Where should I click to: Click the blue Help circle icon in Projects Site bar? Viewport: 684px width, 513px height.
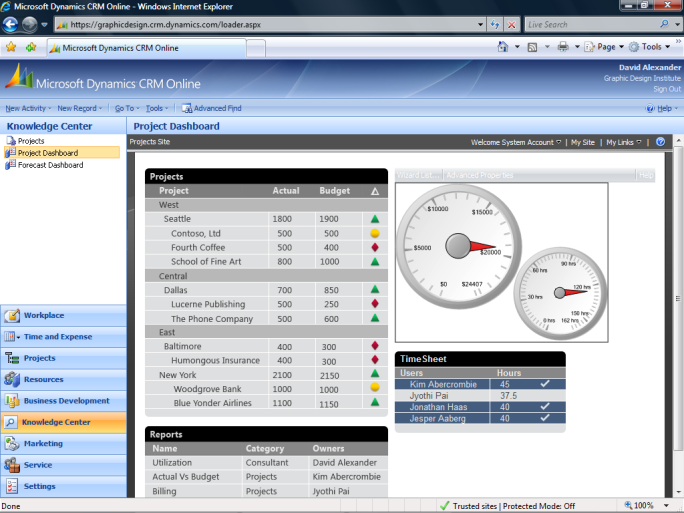click(x=660, y=142)
